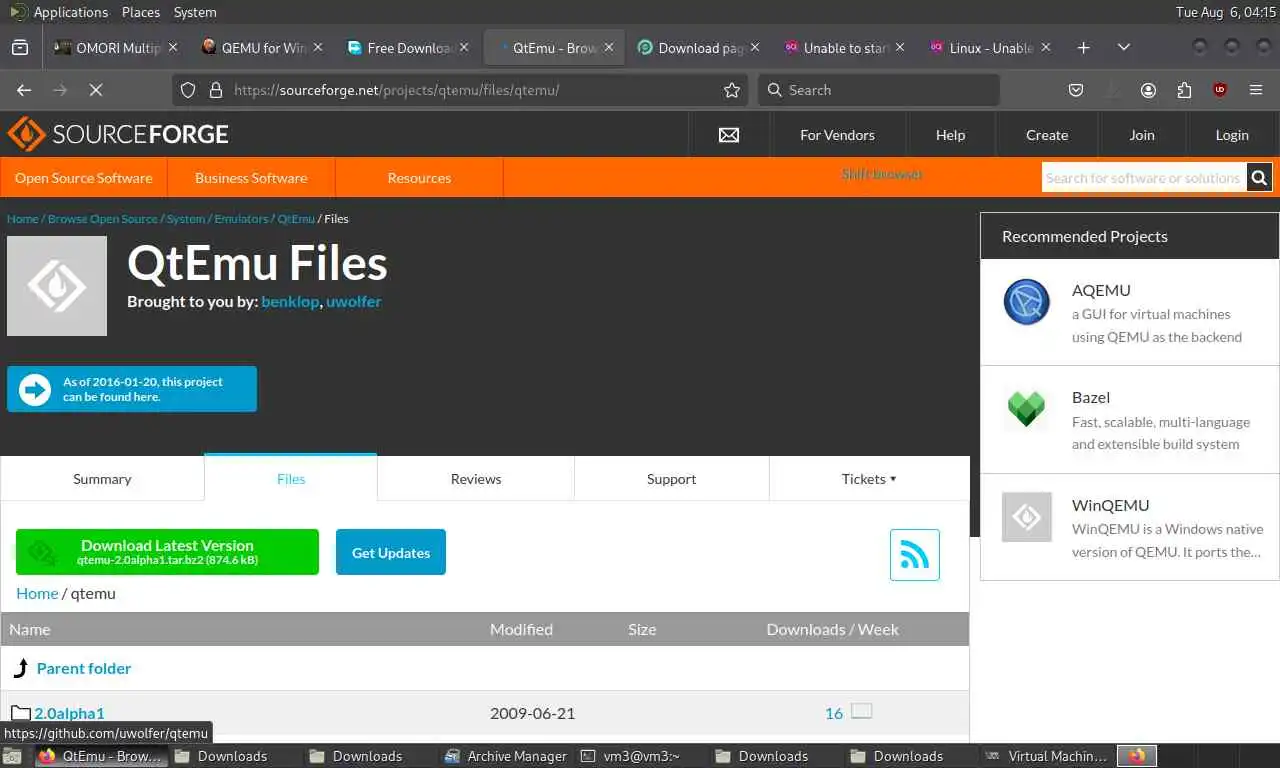This screenshot has height=768, width=1280.
Task: Open the 2.0alpha1 folder link
Action: pos(69,713)
